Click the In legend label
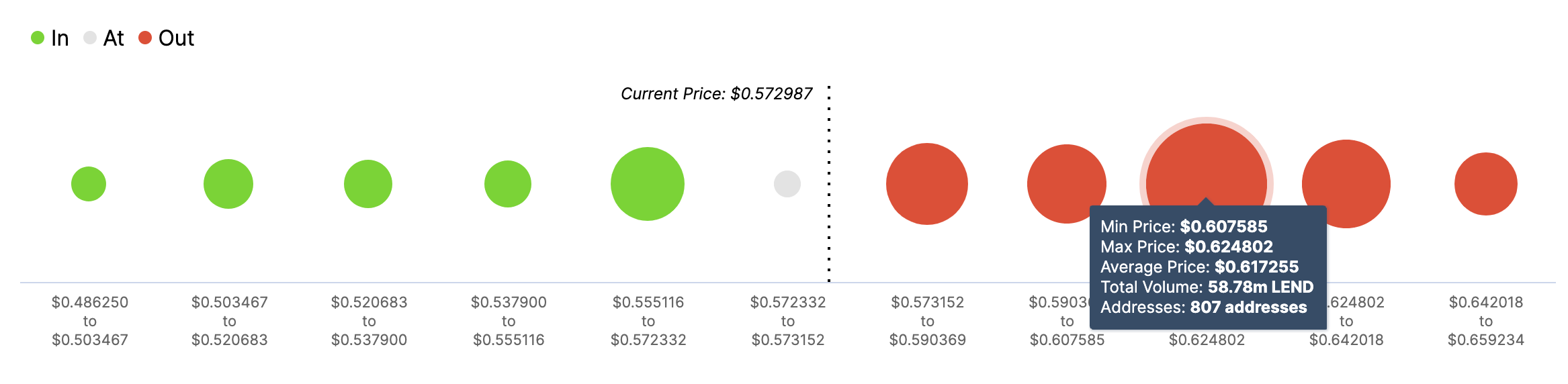This screenshot has width=1568, height=384. (60, 38)
